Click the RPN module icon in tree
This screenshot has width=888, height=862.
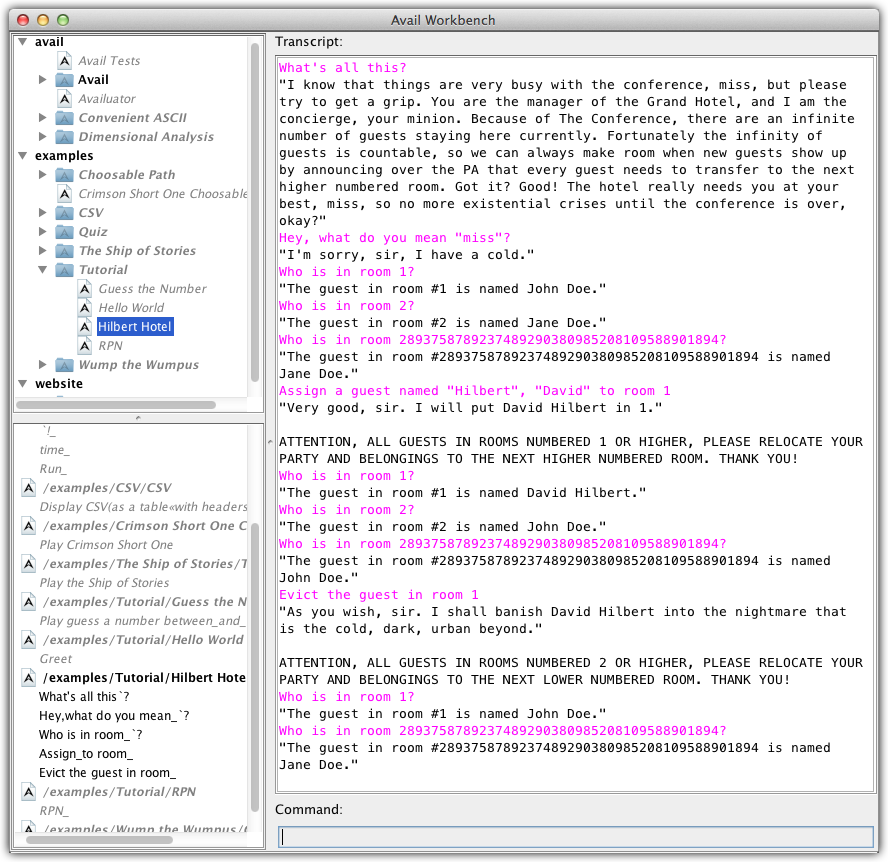pyautogui.click(x=85, y=345)
